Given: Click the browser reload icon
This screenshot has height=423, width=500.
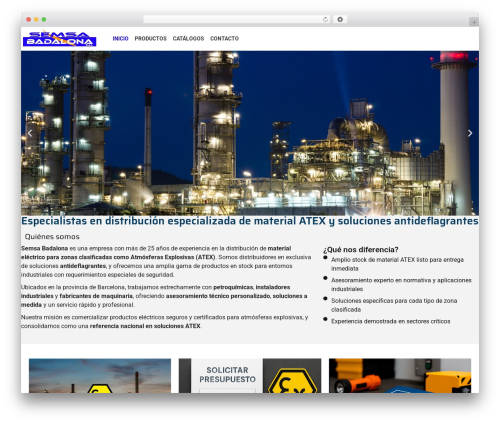Looking at the screenshot, I should click(325, 20).
